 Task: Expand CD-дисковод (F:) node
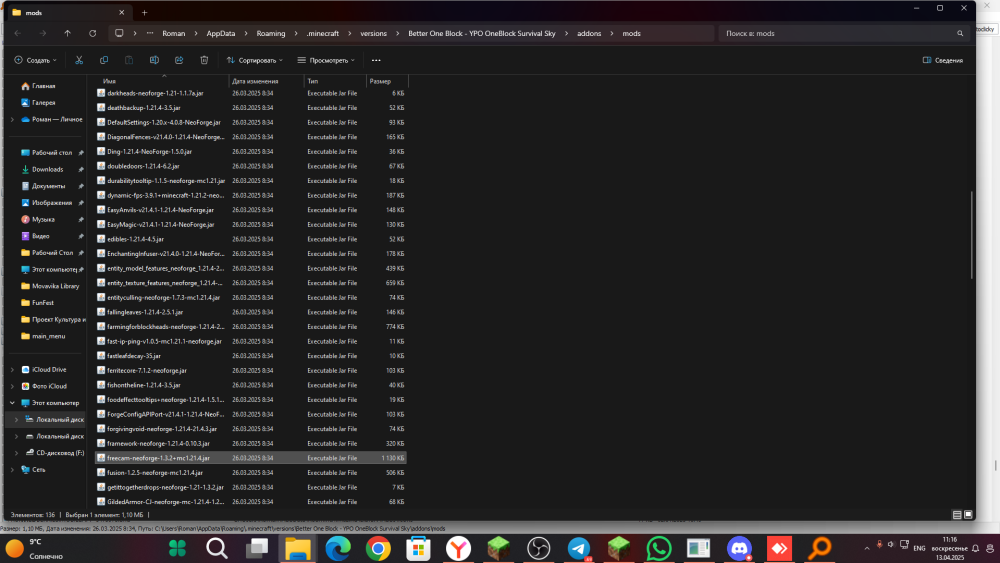click(17, 453)
